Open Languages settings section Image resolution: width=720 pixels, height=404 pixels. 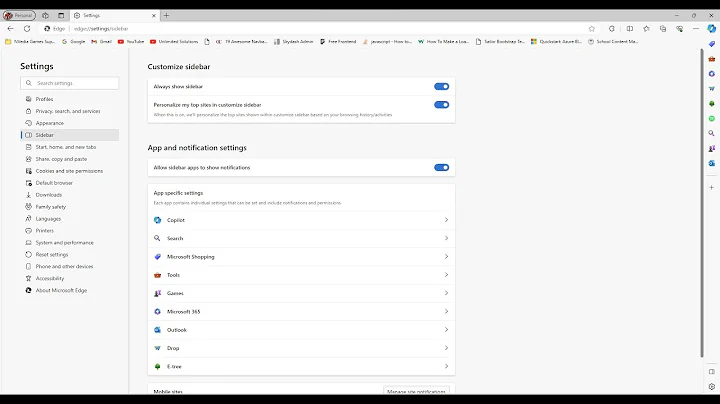point(70,219)
